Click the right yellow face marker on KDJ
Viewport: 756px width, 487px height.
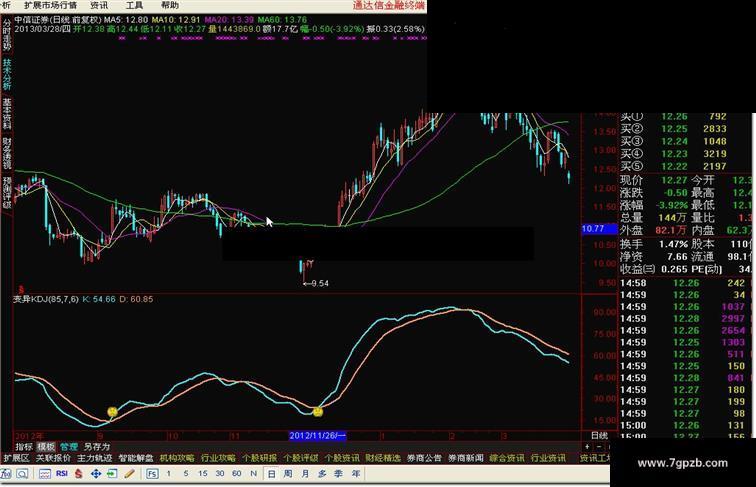[x=318, y=411]
